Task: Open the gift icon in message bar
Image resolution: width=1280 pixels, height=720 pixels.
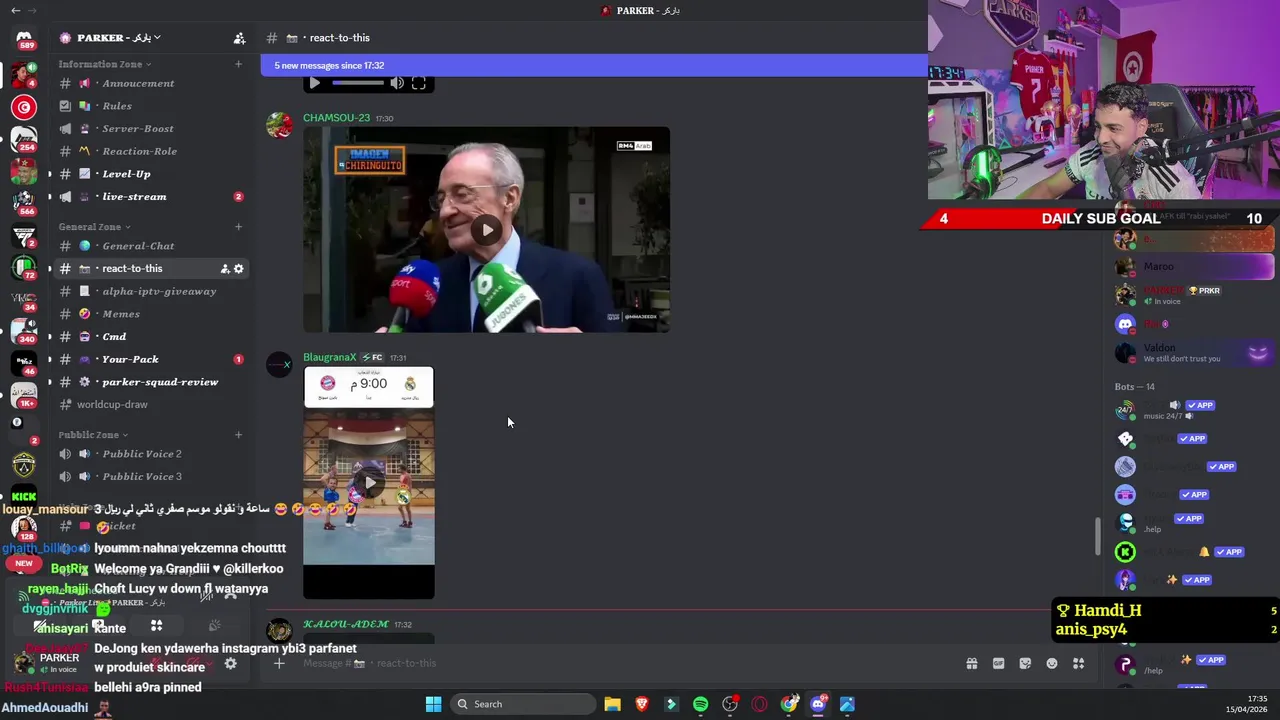Action: point(971,663)
